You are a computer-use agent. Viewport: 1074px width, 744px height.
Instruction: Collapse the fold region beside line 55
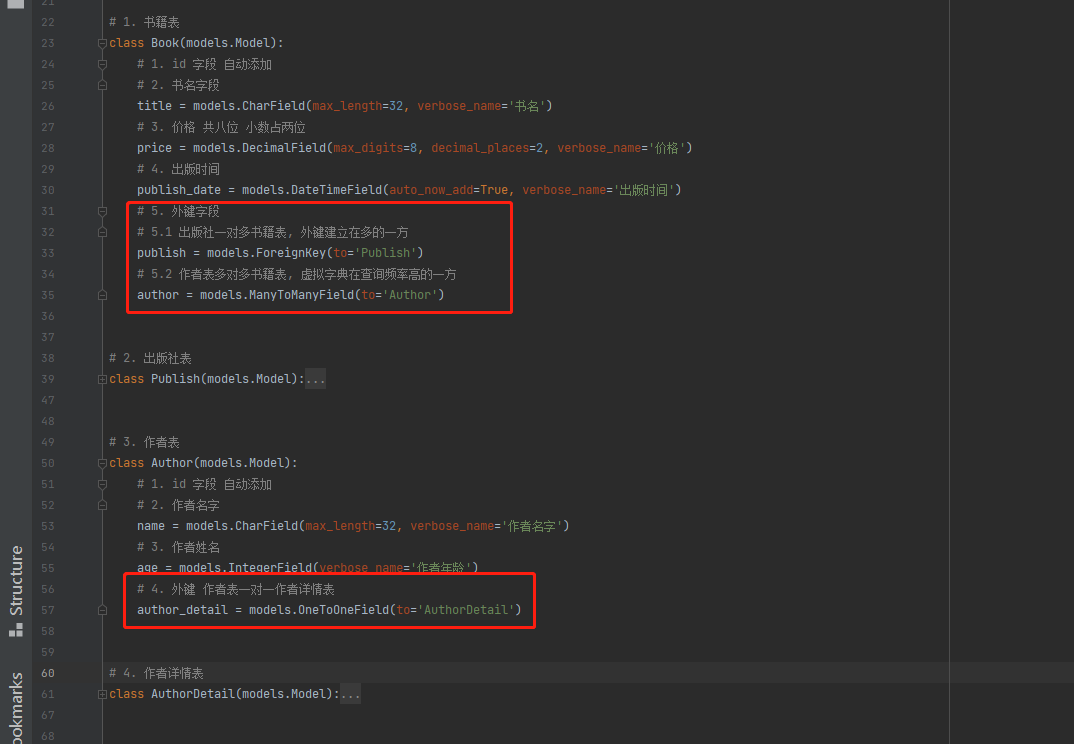click(x=102, y=567)
